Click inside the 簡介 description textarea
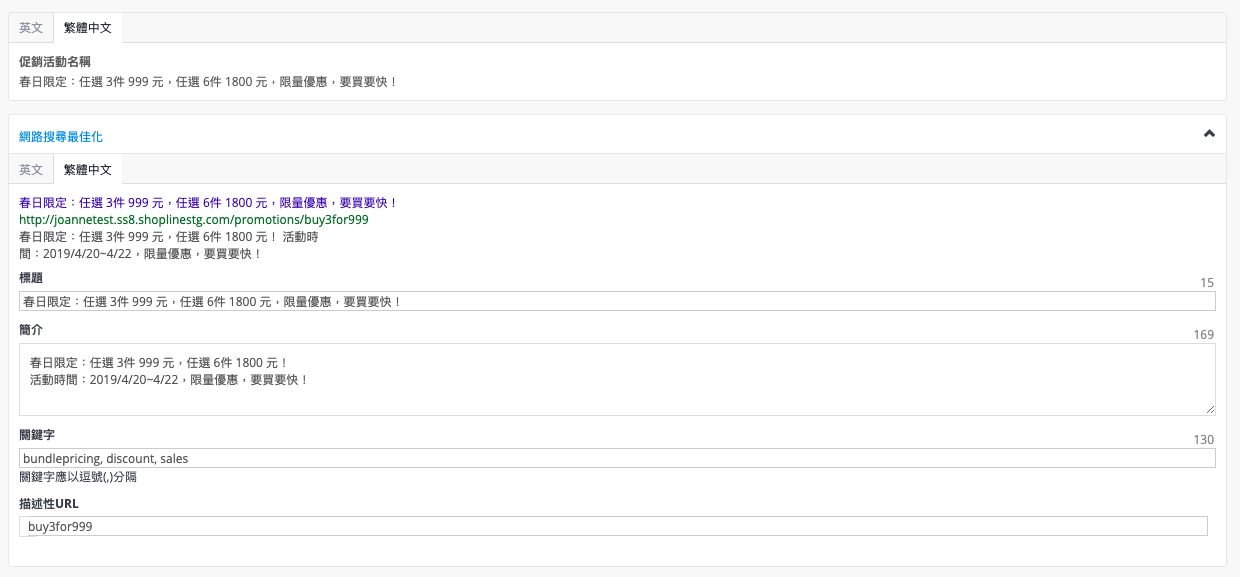Viewport: 1240px width, 577px height. (x=617, y=380)
